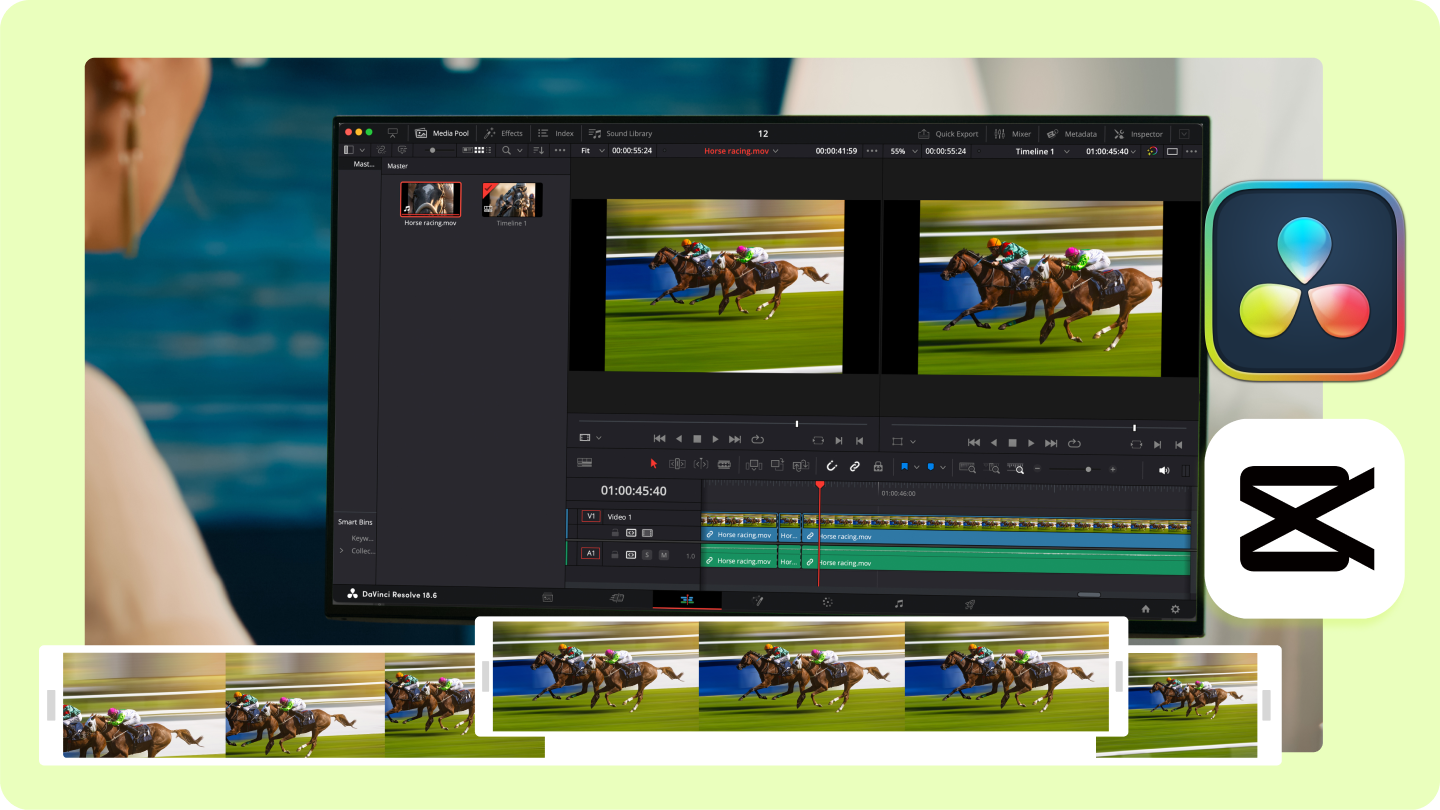The width and height of the screenshot is (1440, 810).
Task: Switch to the Edit page tab
Action: (x=687, y=600)
